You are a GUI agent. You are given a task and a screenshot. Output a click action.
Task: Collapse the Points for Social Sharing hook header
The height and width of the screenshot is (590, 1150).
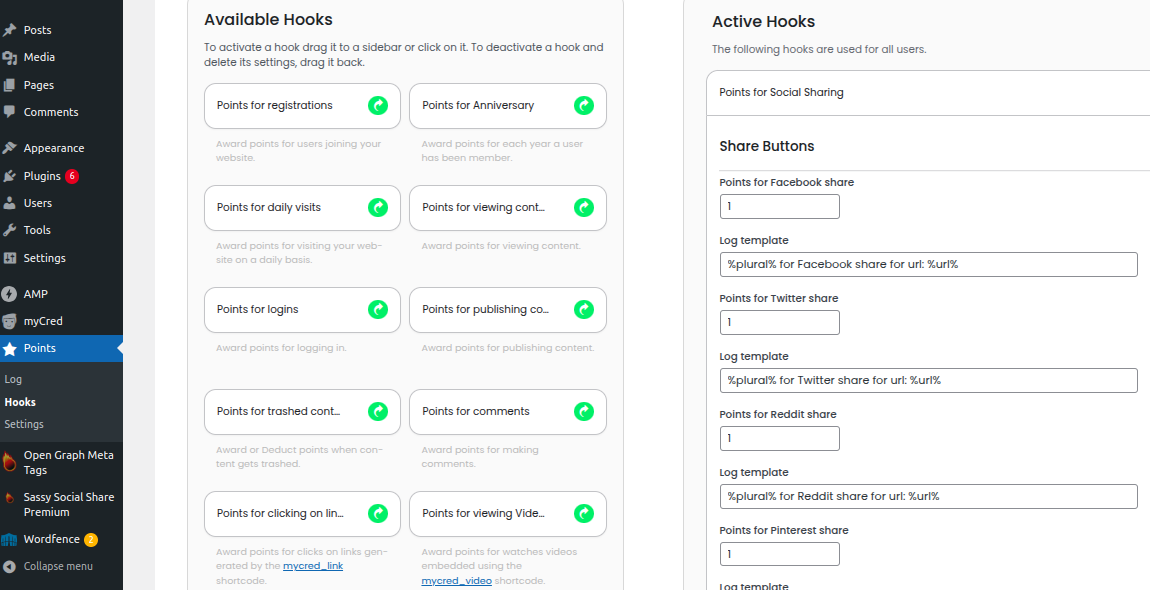tap(928, 92)
